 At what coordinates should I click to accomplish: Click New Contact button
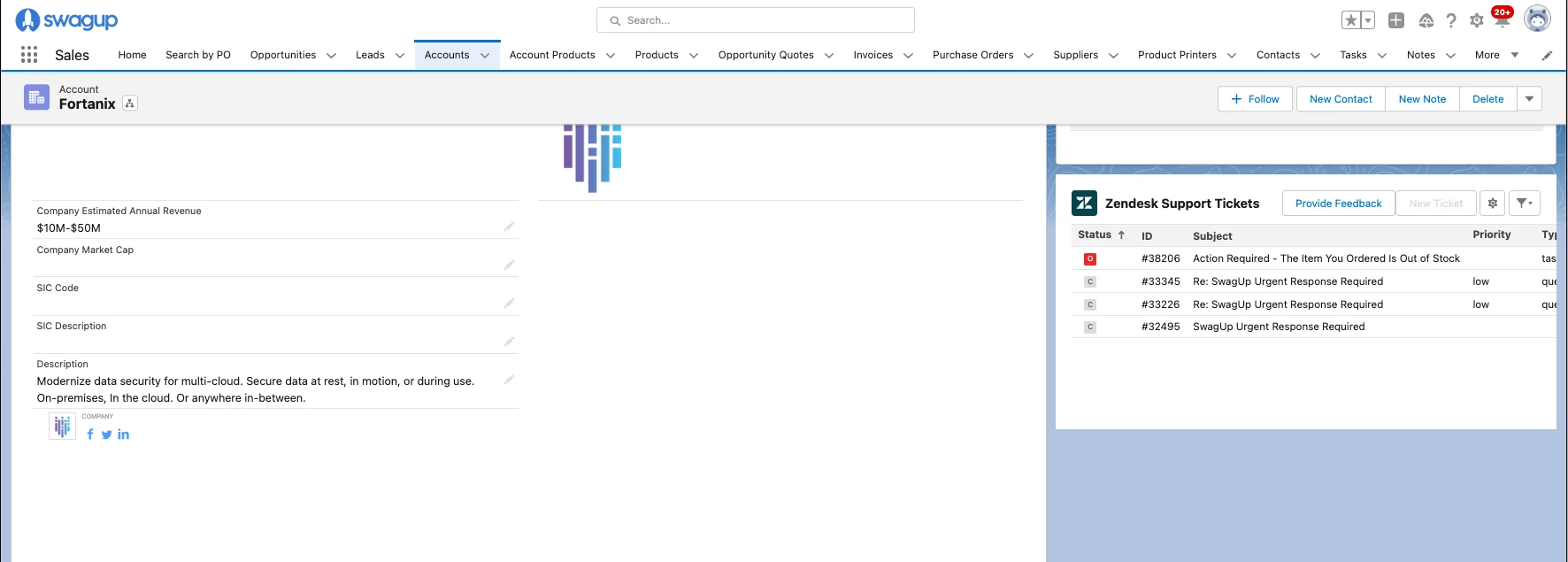click(x=1341, y=99)
